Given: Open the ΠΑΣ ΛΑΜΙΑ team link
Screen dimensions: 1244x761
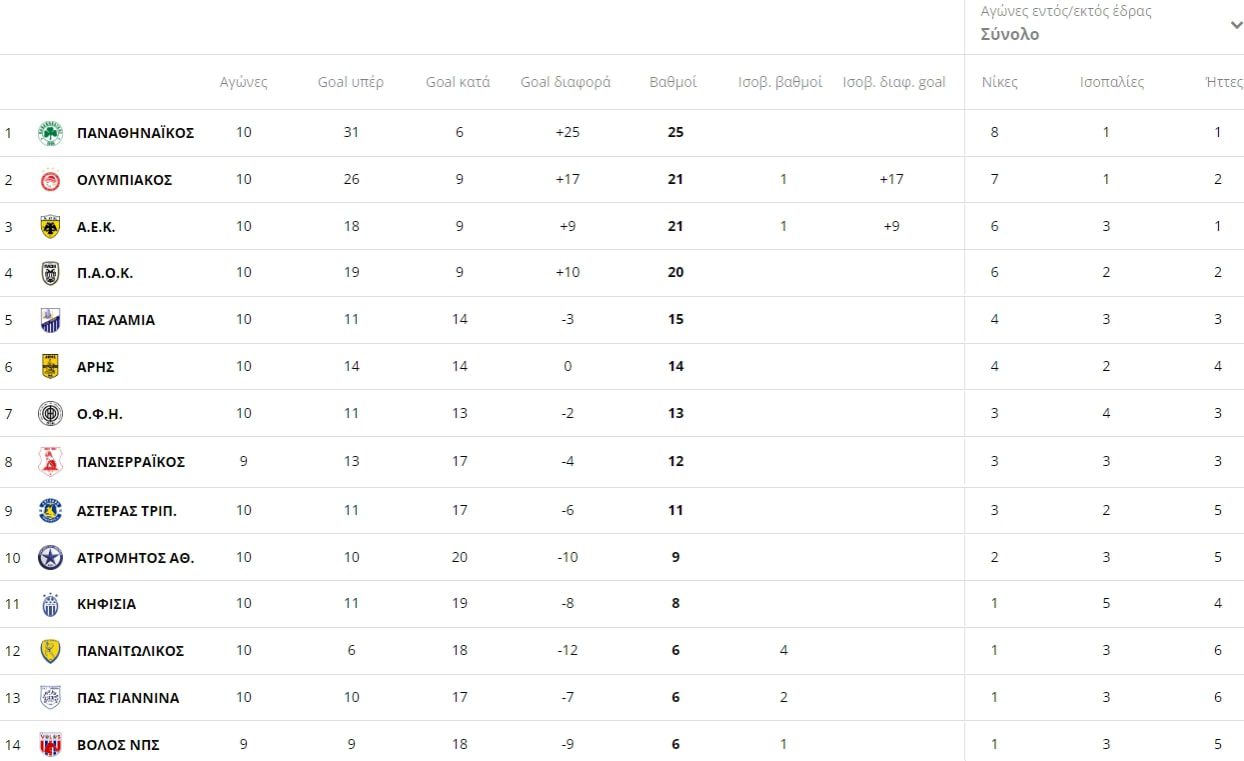Looking at the screenshot, I should [116, 320].
